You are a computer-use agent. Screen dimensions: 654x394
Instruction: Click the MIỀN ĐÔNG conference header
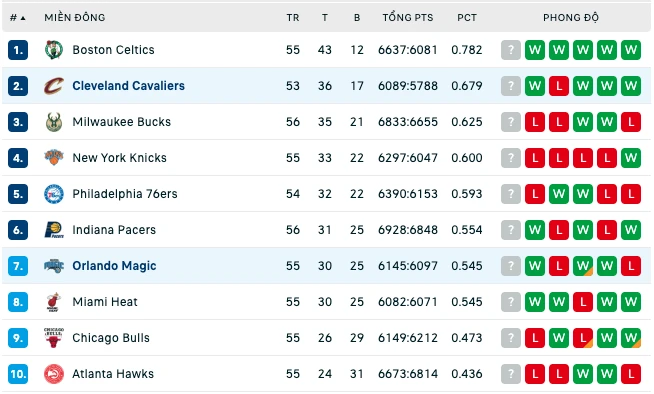(x=75, y=18)
